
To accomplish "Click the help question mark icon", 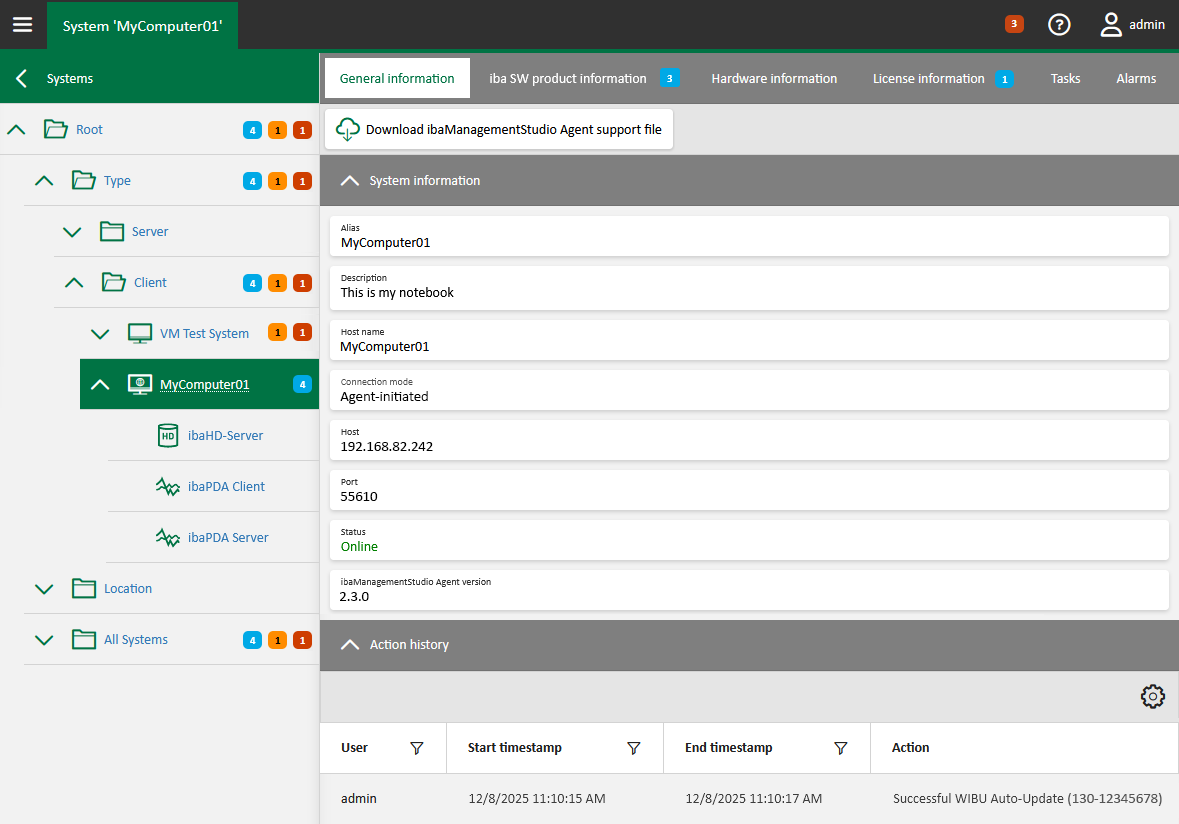I will point(1059,25).
